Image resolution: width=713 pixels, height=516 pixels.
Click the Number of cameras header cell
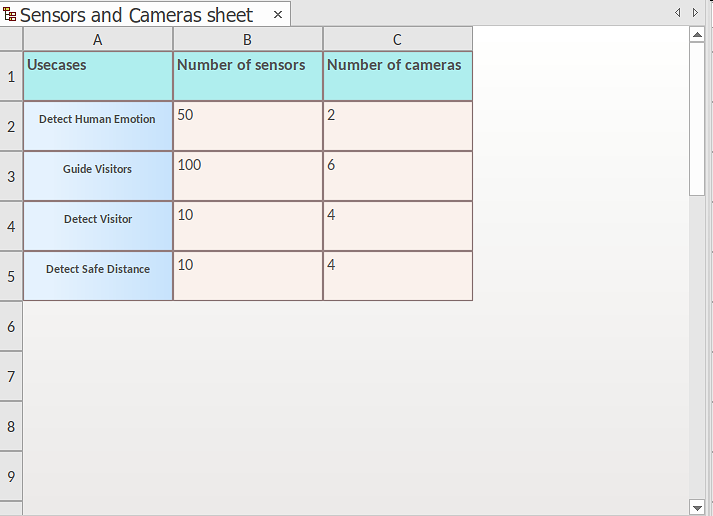tap(397, 76)
